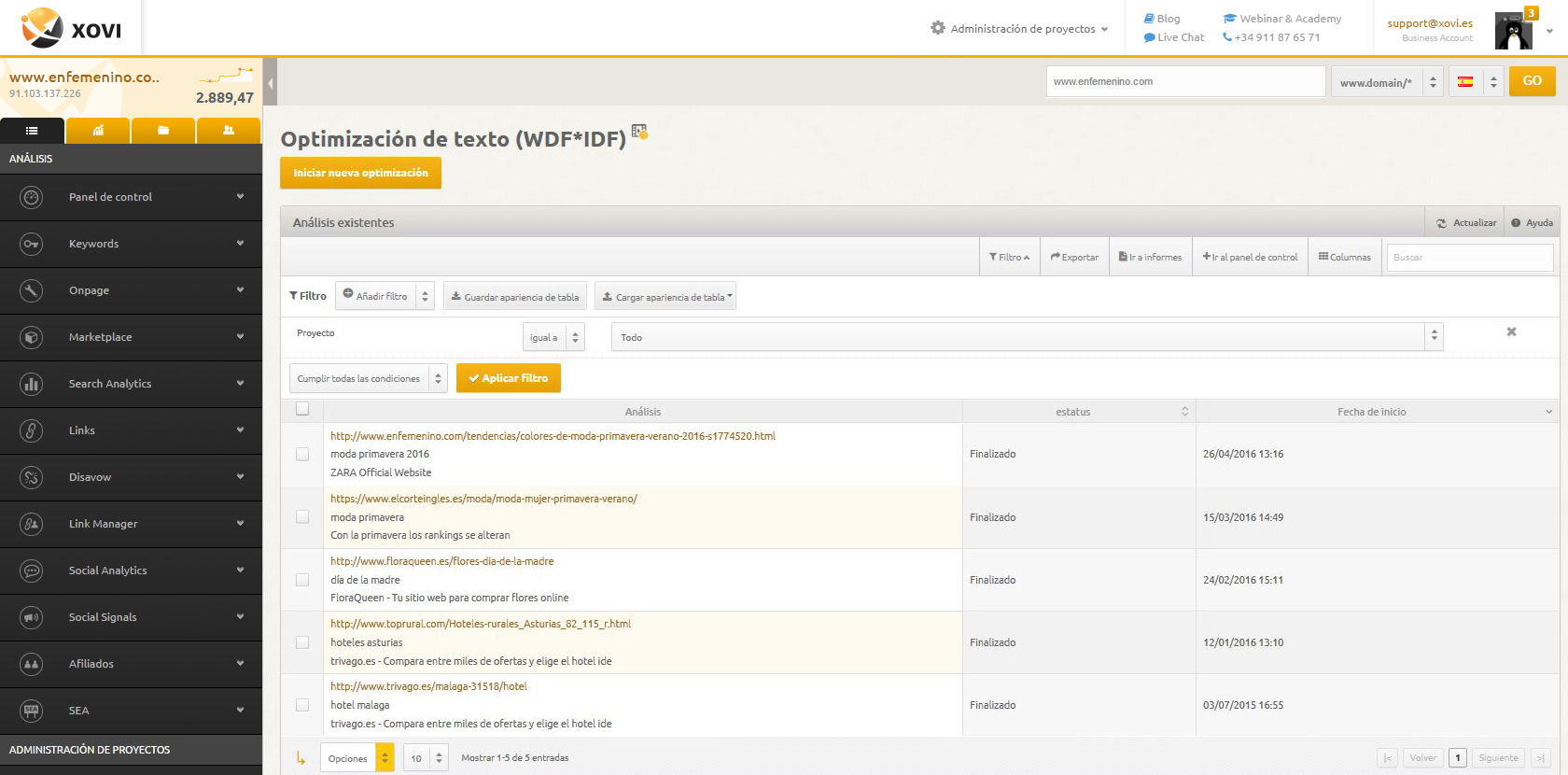1568x775 pixels.
Task: Click Ir al panel de control
Action: (x=1250, y=257)
